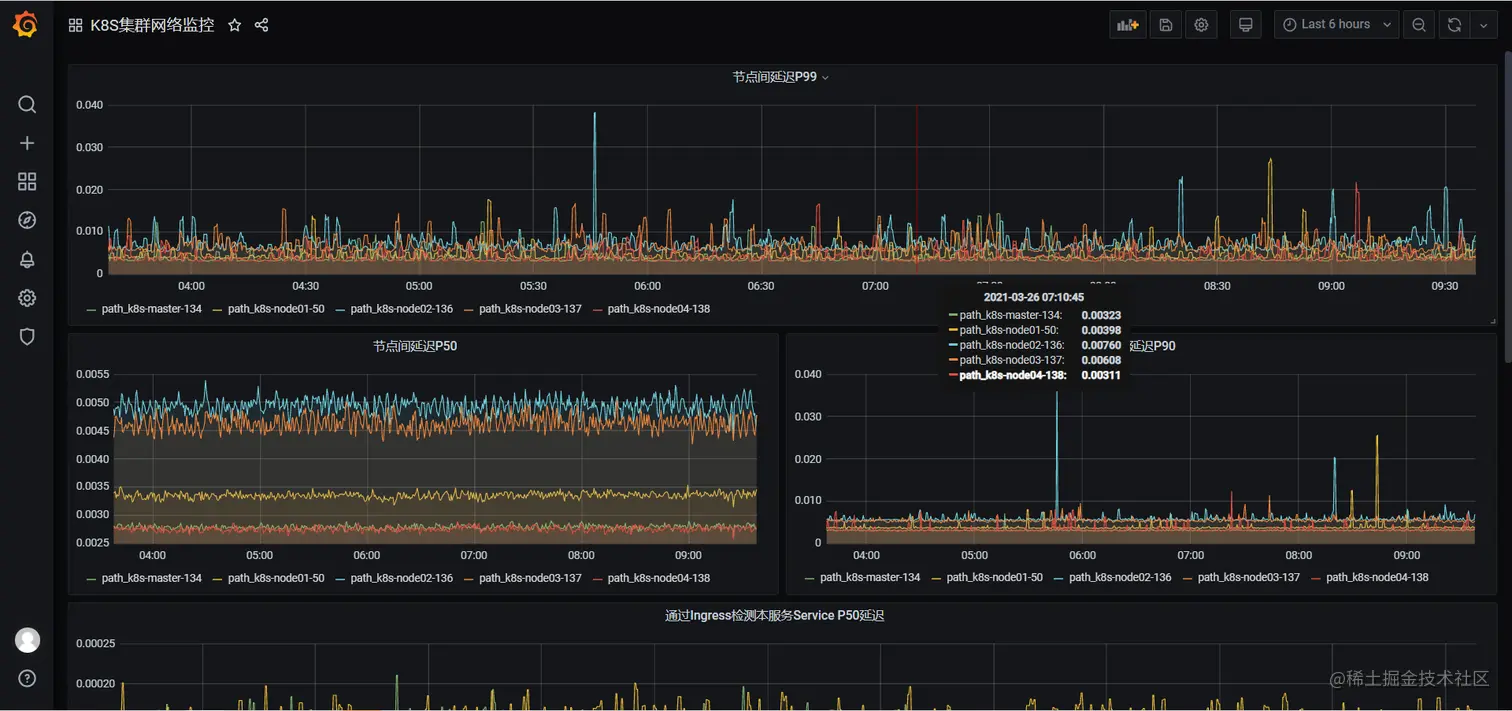Open dashboard settings gear in top bar
This screenshot has height=711, width=1512.
(x=1201, y=25)
